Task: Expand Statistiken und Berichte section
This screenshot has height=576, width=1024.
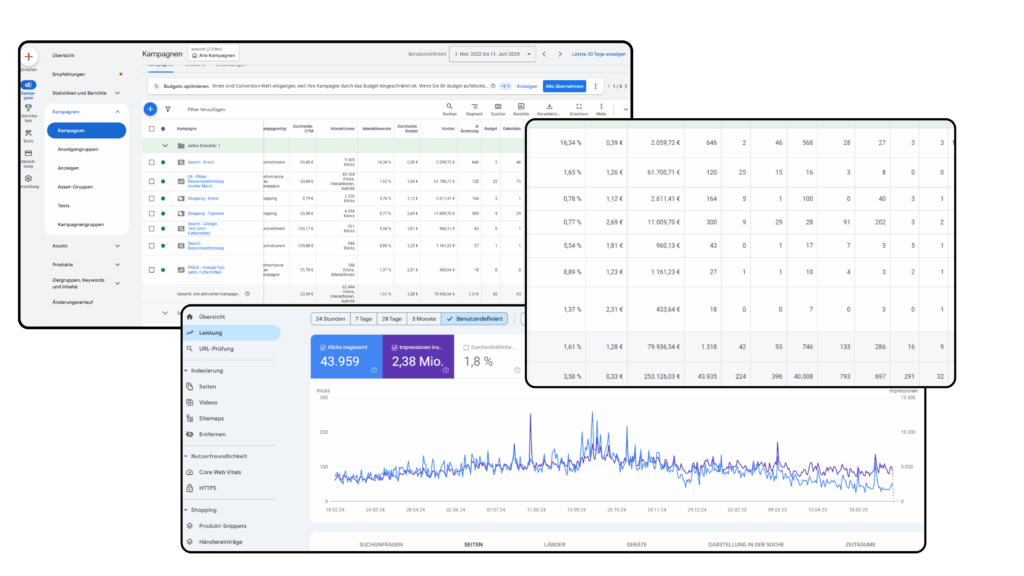Action: click(117, 92)
